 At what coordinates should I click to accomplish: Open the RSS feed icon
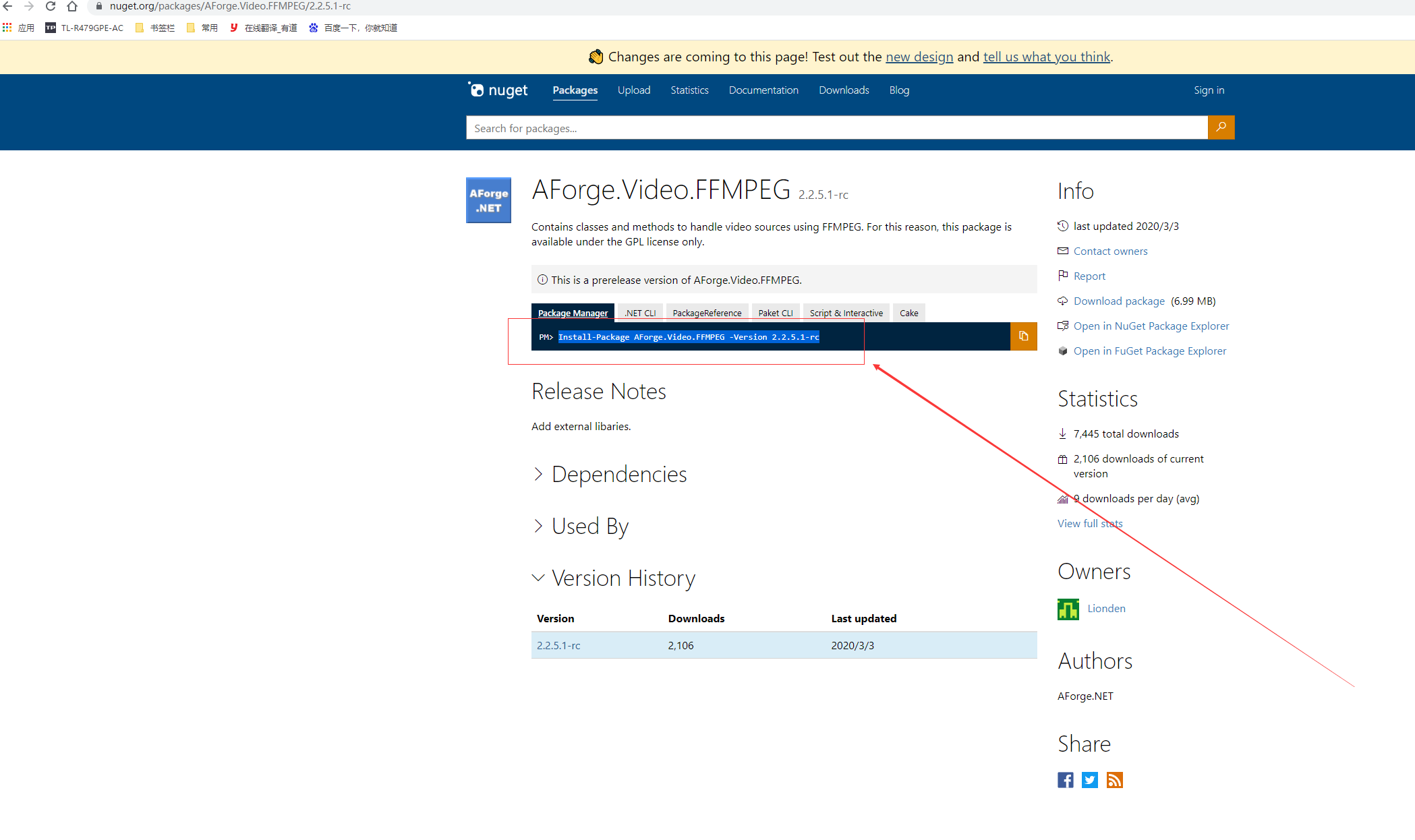point(1114,780)
